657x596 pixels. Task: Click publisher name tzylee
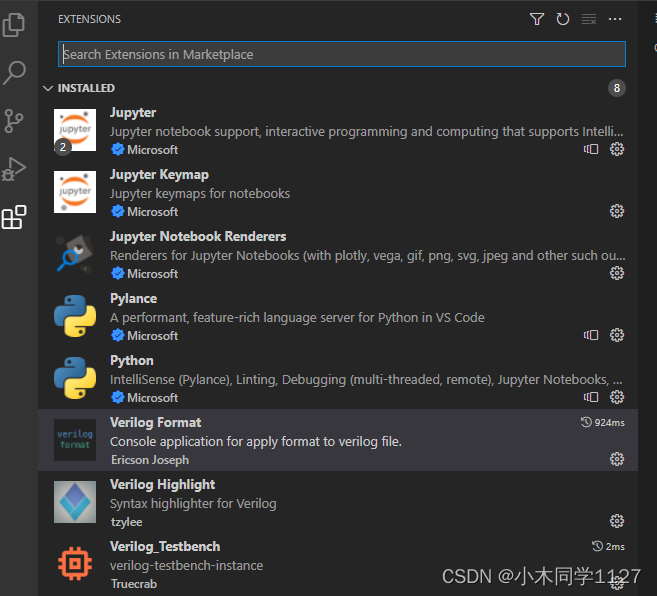coord(127,522)
